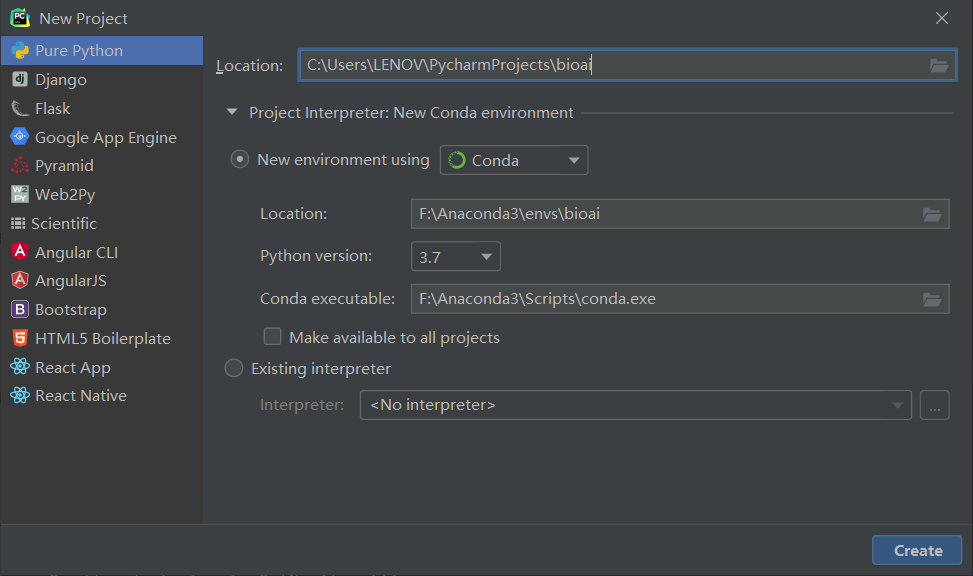
Task: Enable Make available to all projects
Action: pos(272,336)
